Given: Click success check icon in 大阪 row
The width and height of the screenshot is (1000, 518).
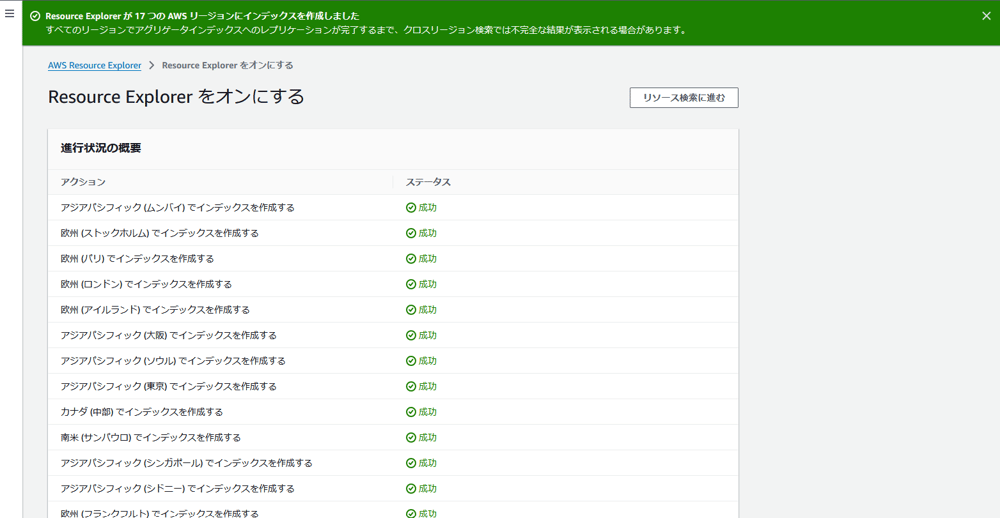Looking at the screenshot, I should pyautogui.click(x=411, y=335).
